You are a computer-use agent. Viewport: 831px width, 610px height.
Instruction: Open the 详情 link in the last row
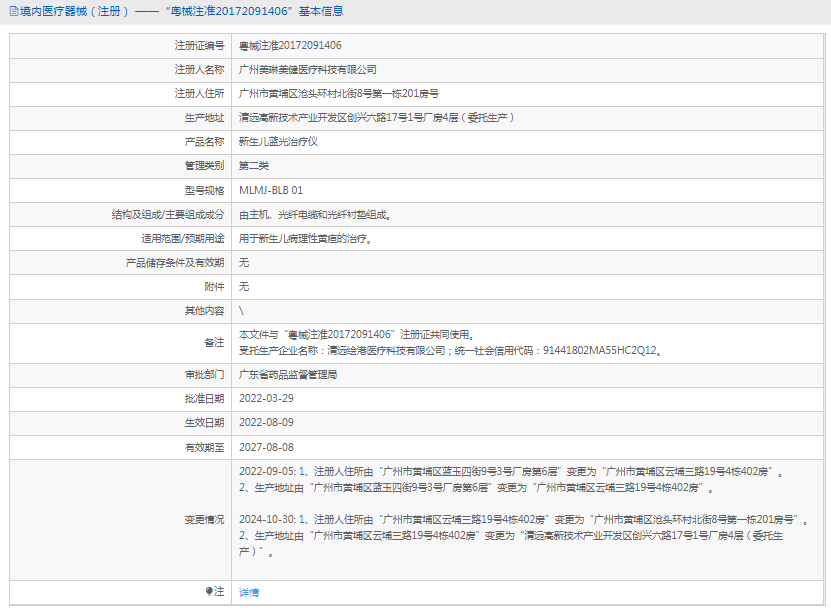coord(249,593)
